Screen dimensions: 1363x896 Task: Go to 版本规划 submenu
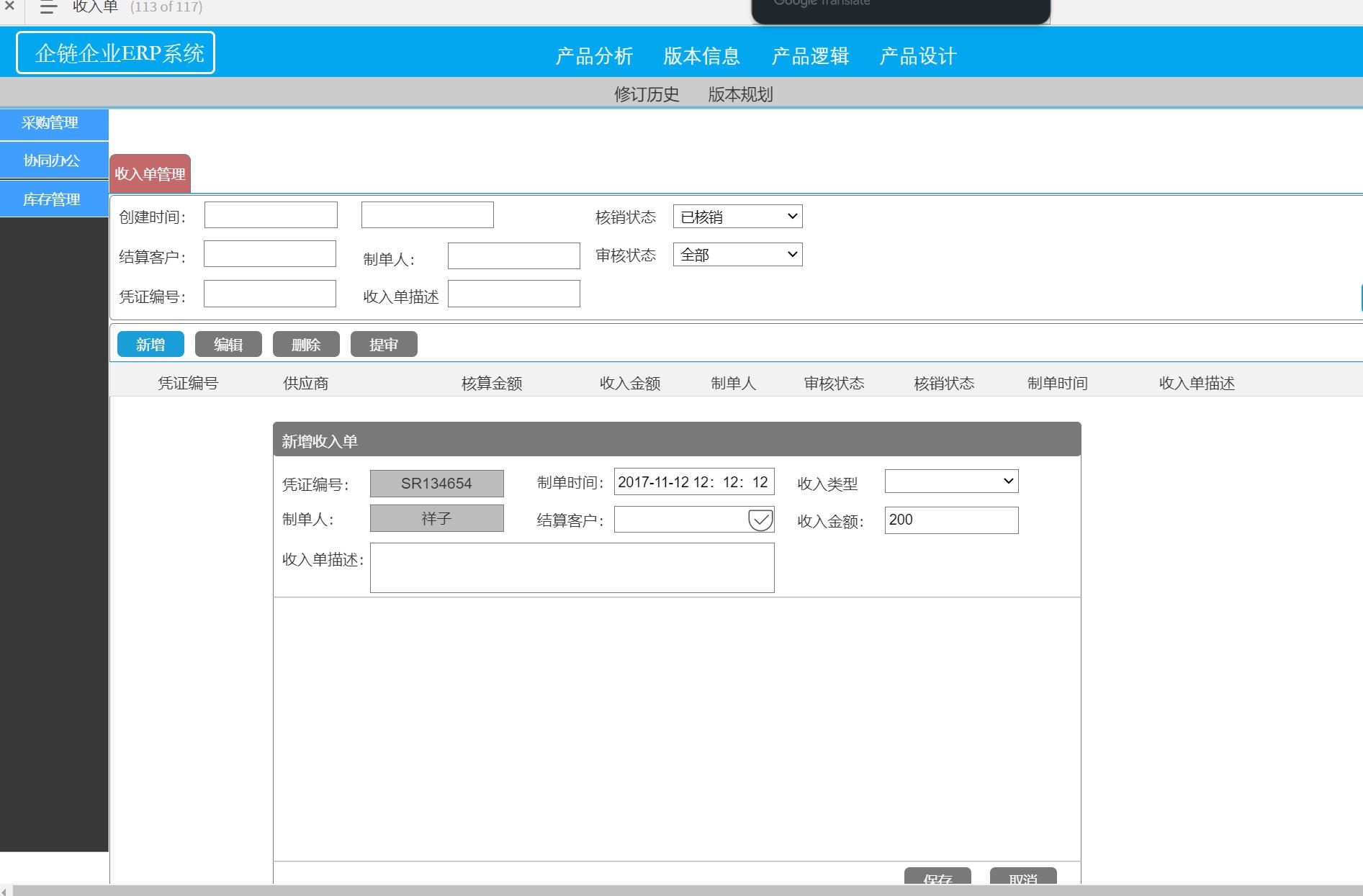point(740,94)
